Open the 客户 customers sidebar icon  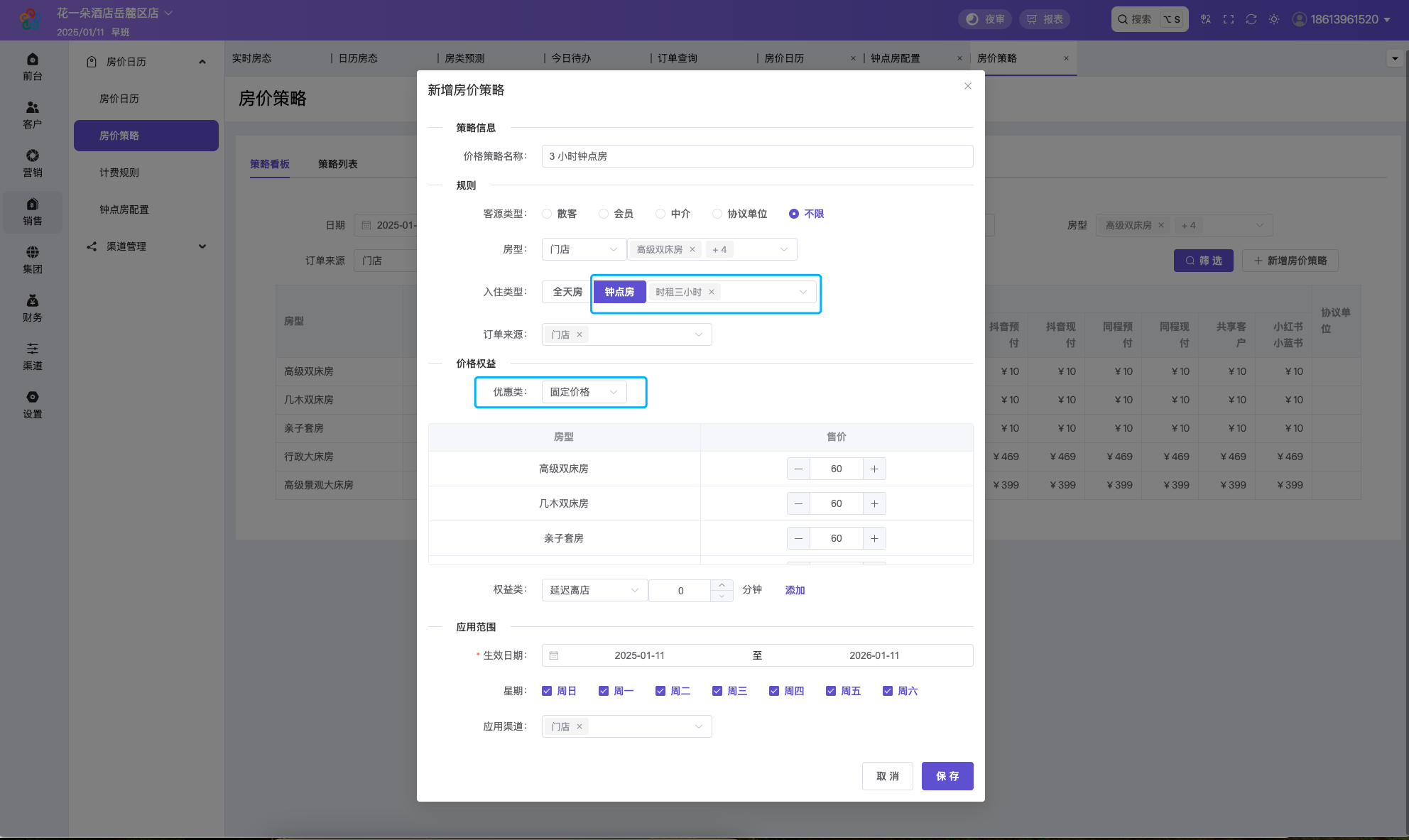tap(33, 115)
